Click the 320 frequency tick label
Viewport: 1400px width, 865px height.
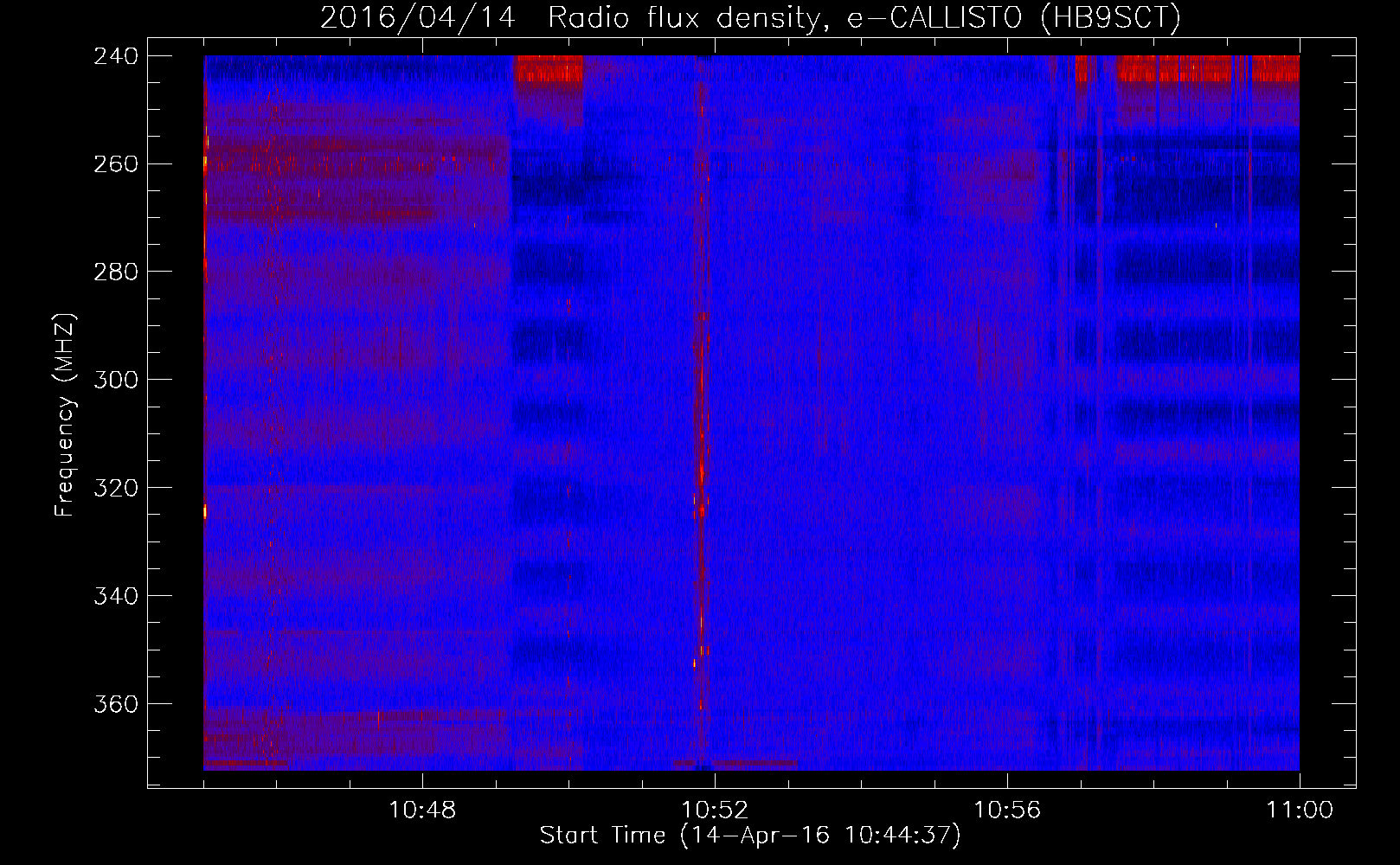[116, 489]
